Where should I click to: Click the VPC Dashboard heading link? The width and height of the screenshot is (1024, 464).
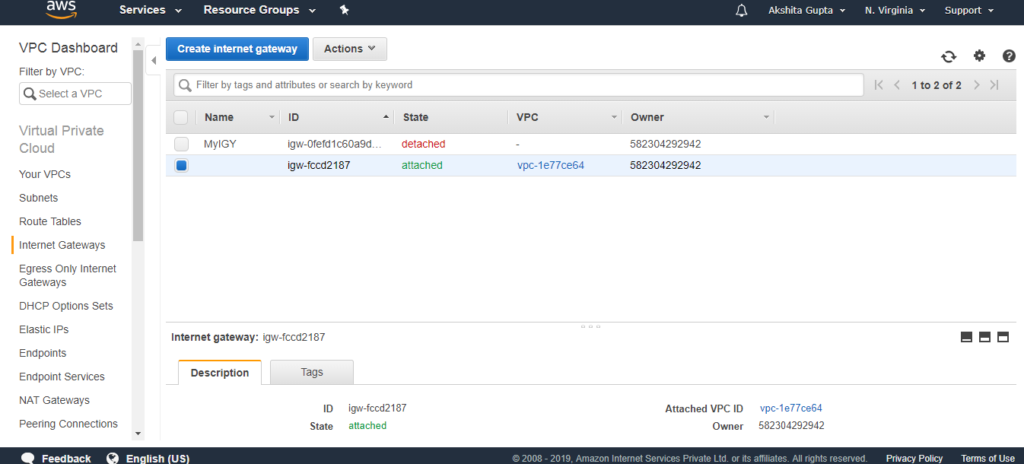tap(69, 48)
